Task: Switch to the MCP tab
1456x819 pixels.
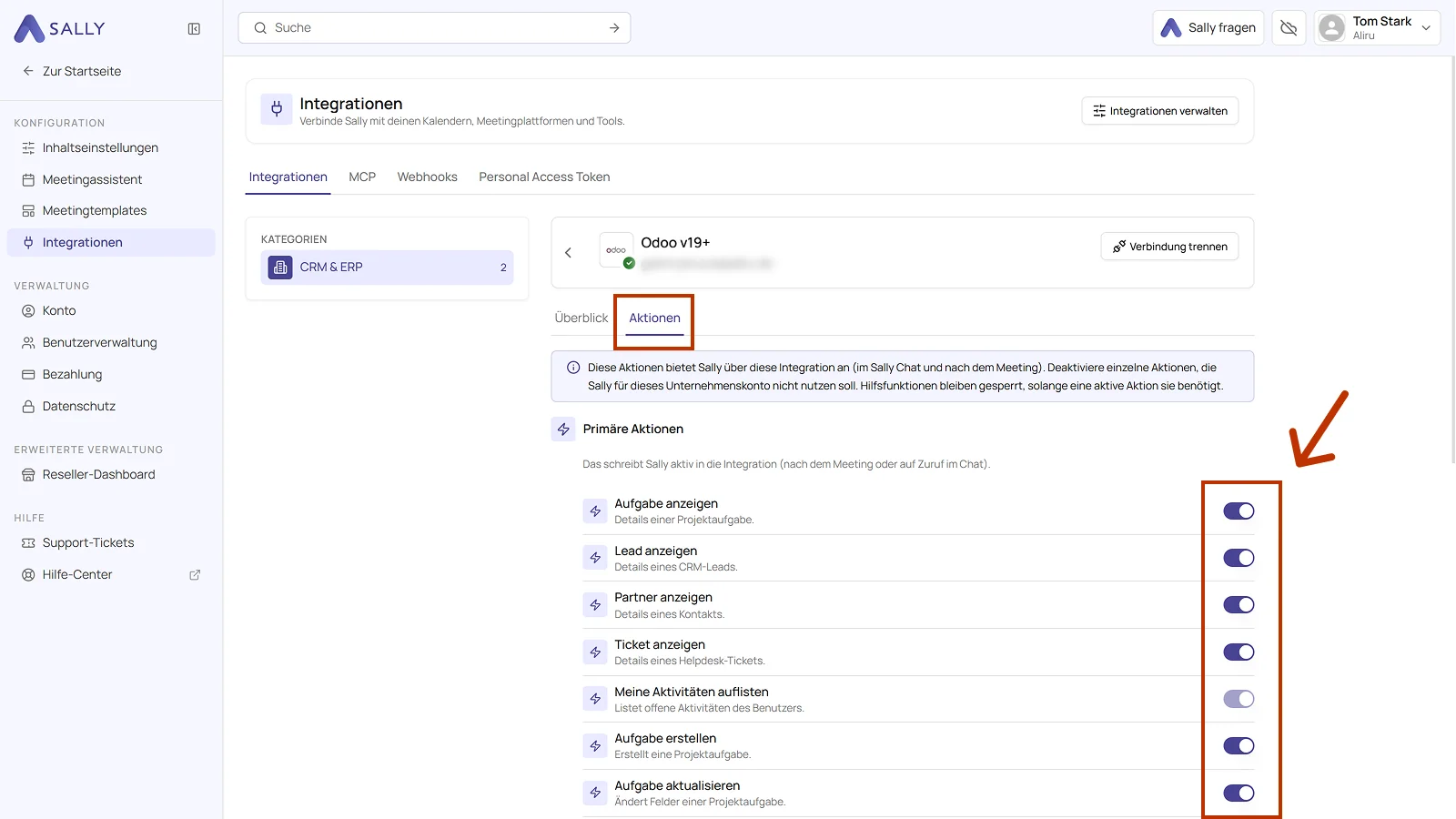Action: (x=362, y=177)
